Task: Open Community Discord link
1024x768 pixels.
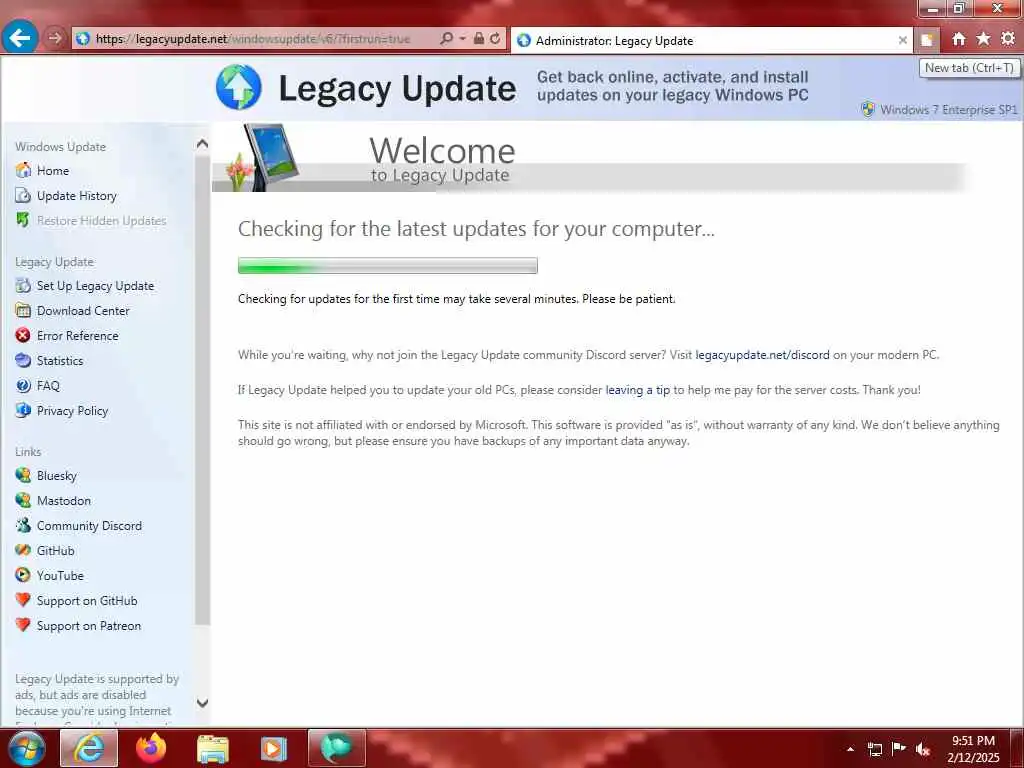Action: (89, 526)
